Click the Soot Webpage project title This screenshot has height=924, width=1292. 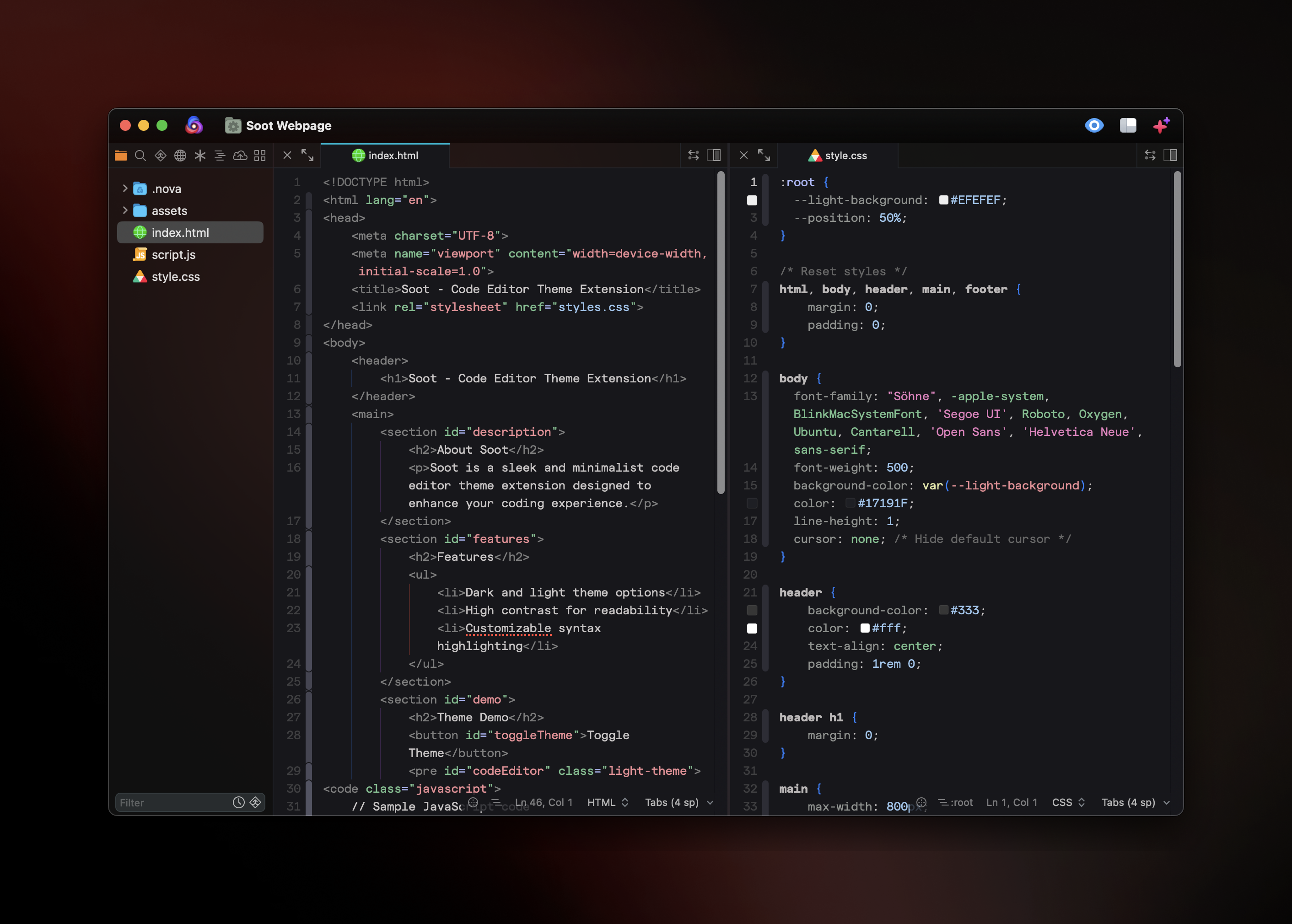point(288,126)
